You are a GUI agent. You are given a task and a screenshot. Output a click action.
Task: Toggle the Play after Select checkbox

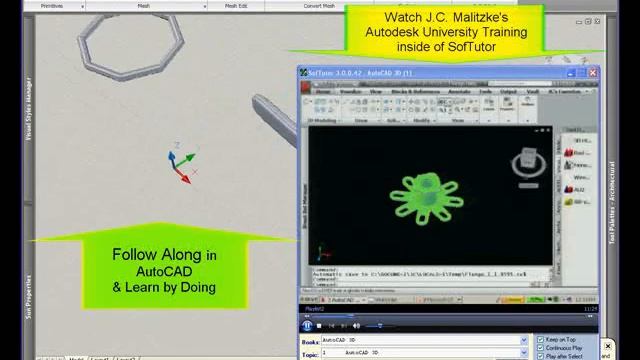(540, 356)
